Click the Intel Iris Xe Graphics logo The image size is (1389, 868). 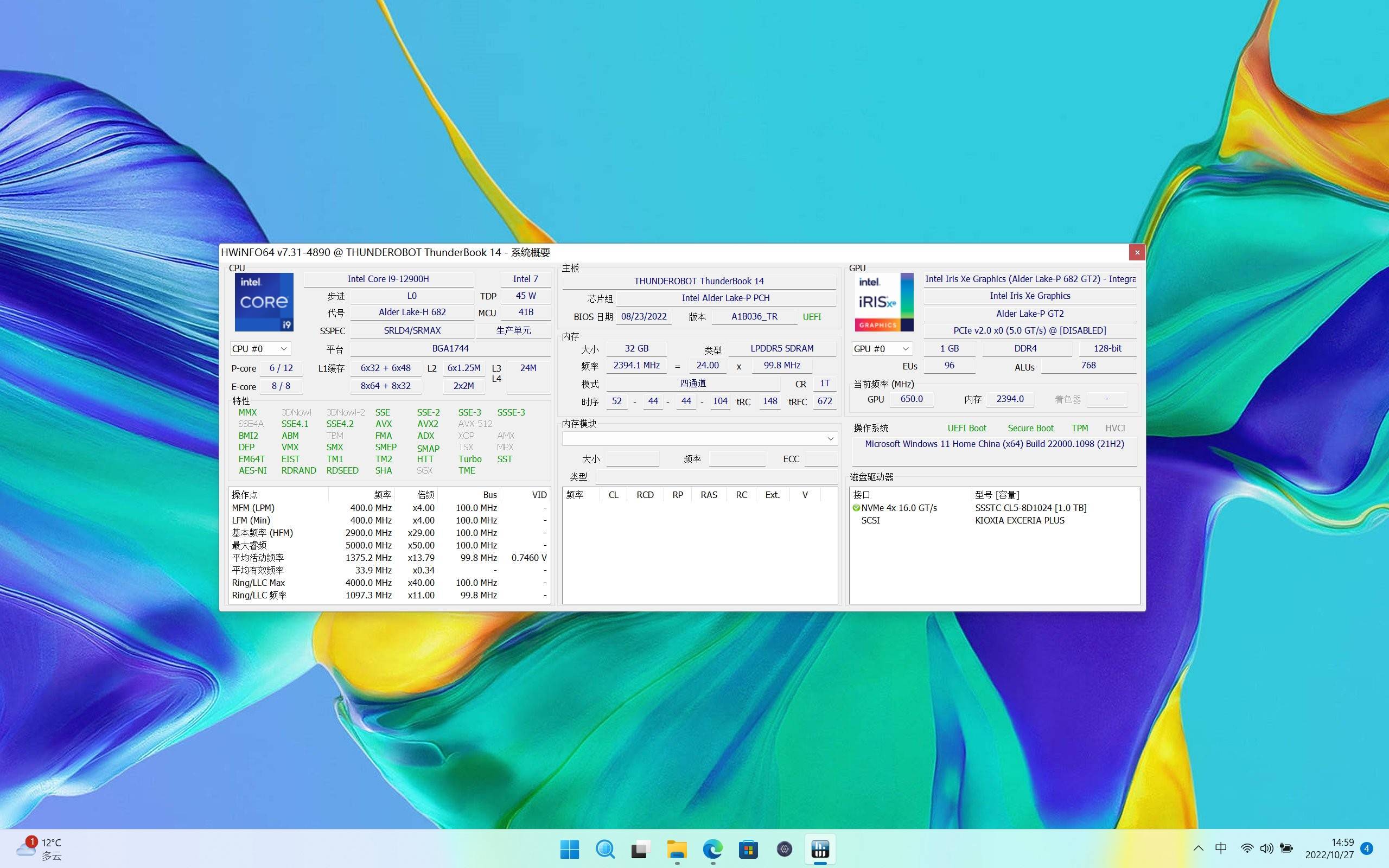pyautogui.click(x=883, y=302)
